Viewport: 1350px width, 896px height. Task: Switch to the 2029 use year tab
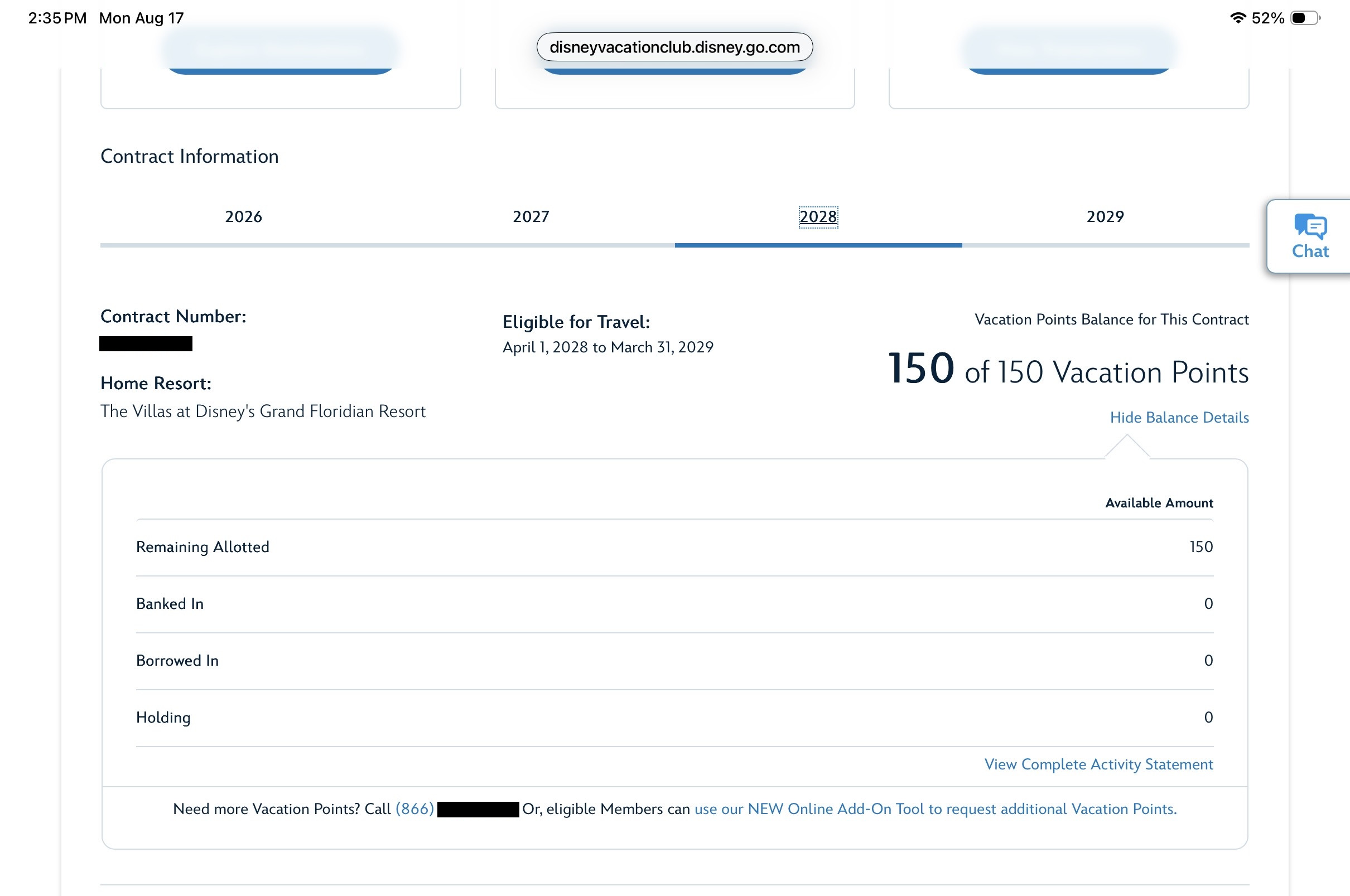coord(1105,216)
